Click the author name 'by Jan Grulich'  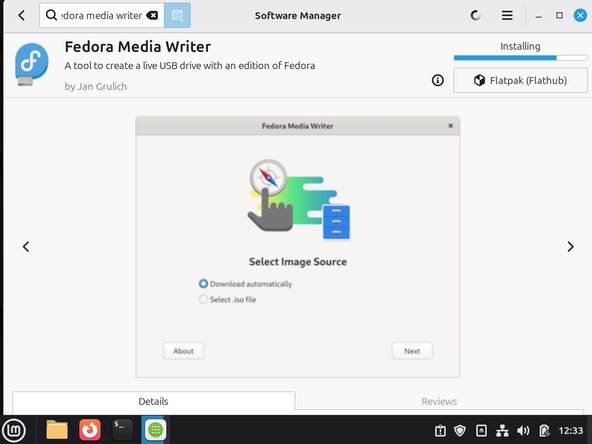click(x=96, y=86)
